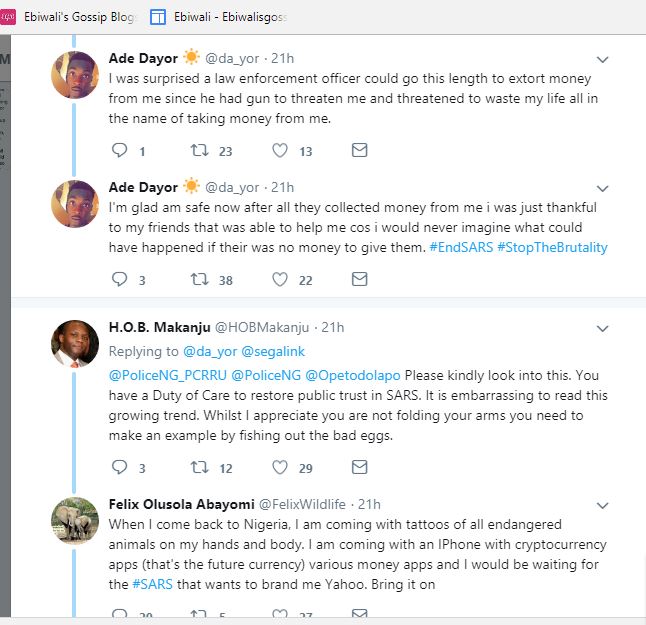Open H.O.B. Makanju's profile avatar
Viewport: 646px width, 625px height.
pos(75,345)
